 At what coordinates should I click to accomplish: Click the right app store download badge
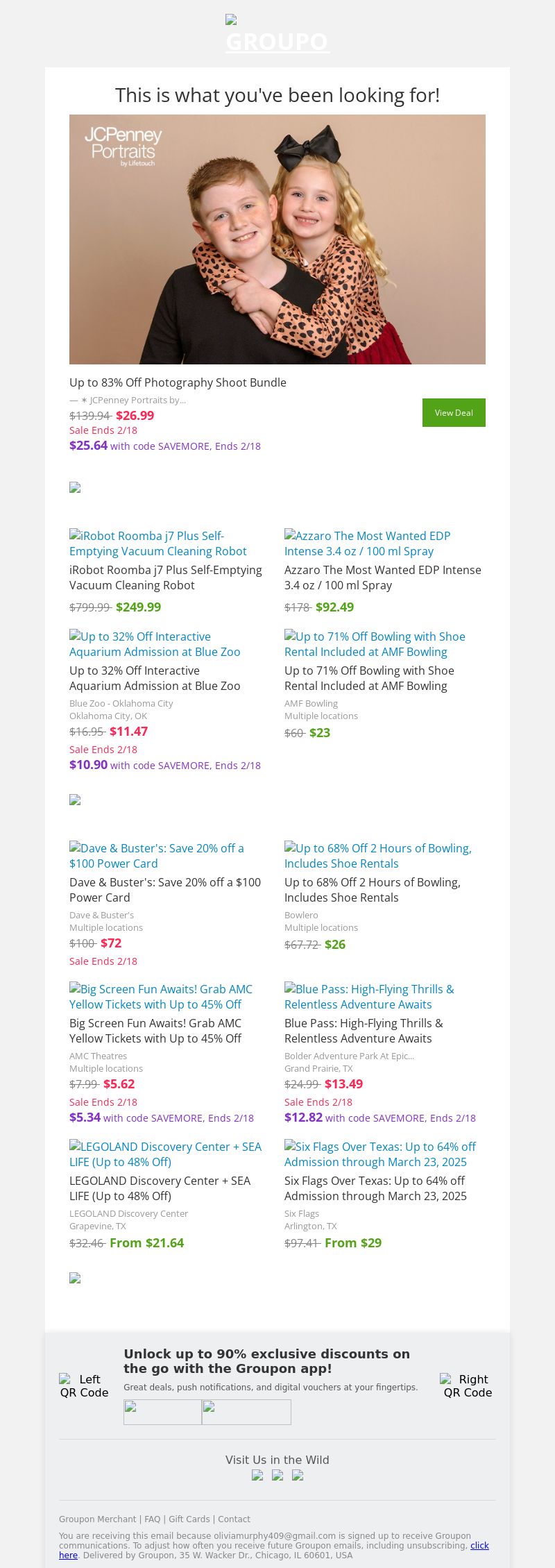coord(246,1412)
